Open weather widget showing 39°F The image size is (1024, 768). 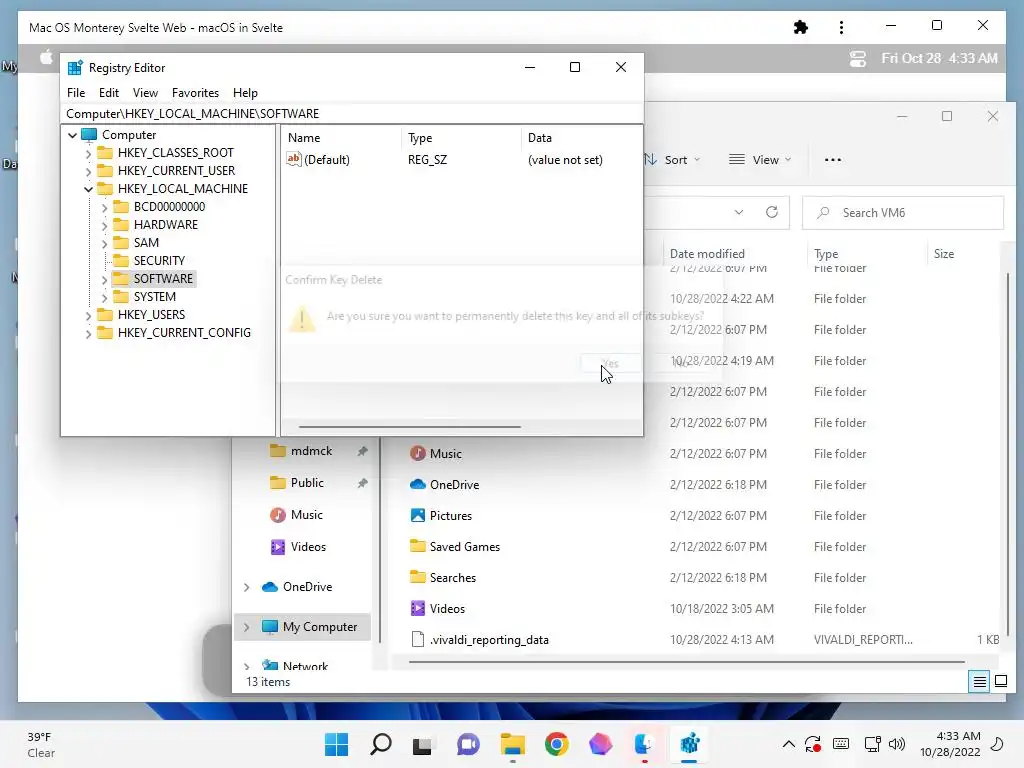click(40, 744)
